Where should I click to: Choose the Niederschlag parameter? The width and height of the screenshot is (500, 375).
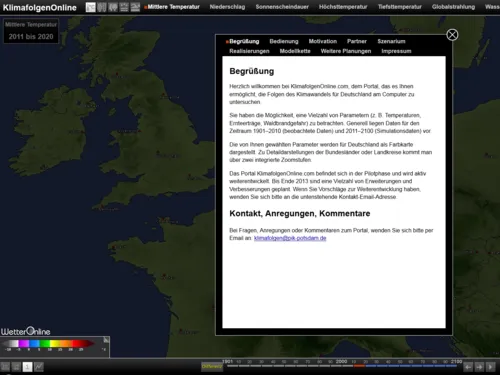[x=227, y=7]
